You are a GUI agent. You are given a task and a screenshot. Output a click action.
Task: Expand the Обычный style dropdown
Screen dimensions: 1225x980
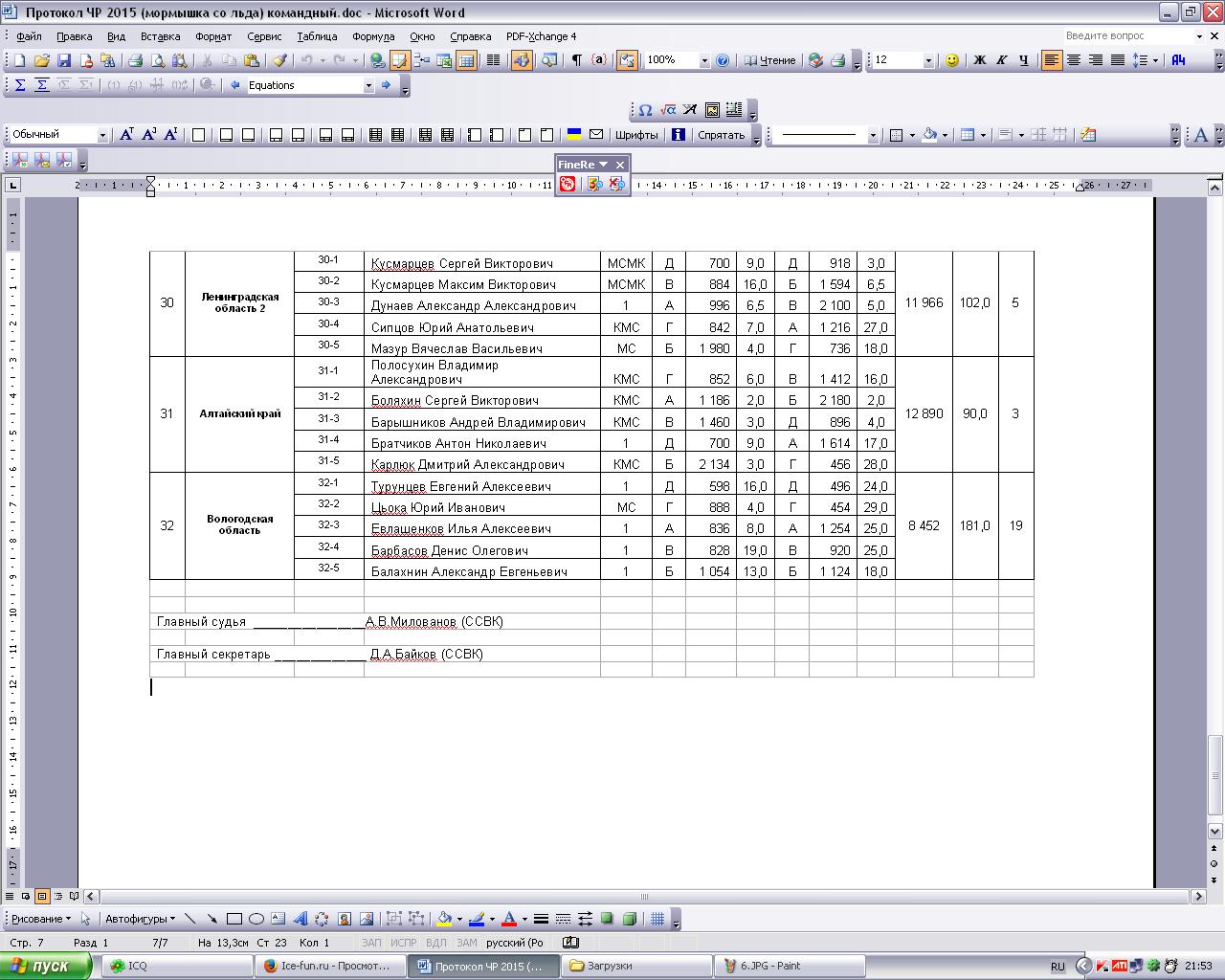coord(102,135)
